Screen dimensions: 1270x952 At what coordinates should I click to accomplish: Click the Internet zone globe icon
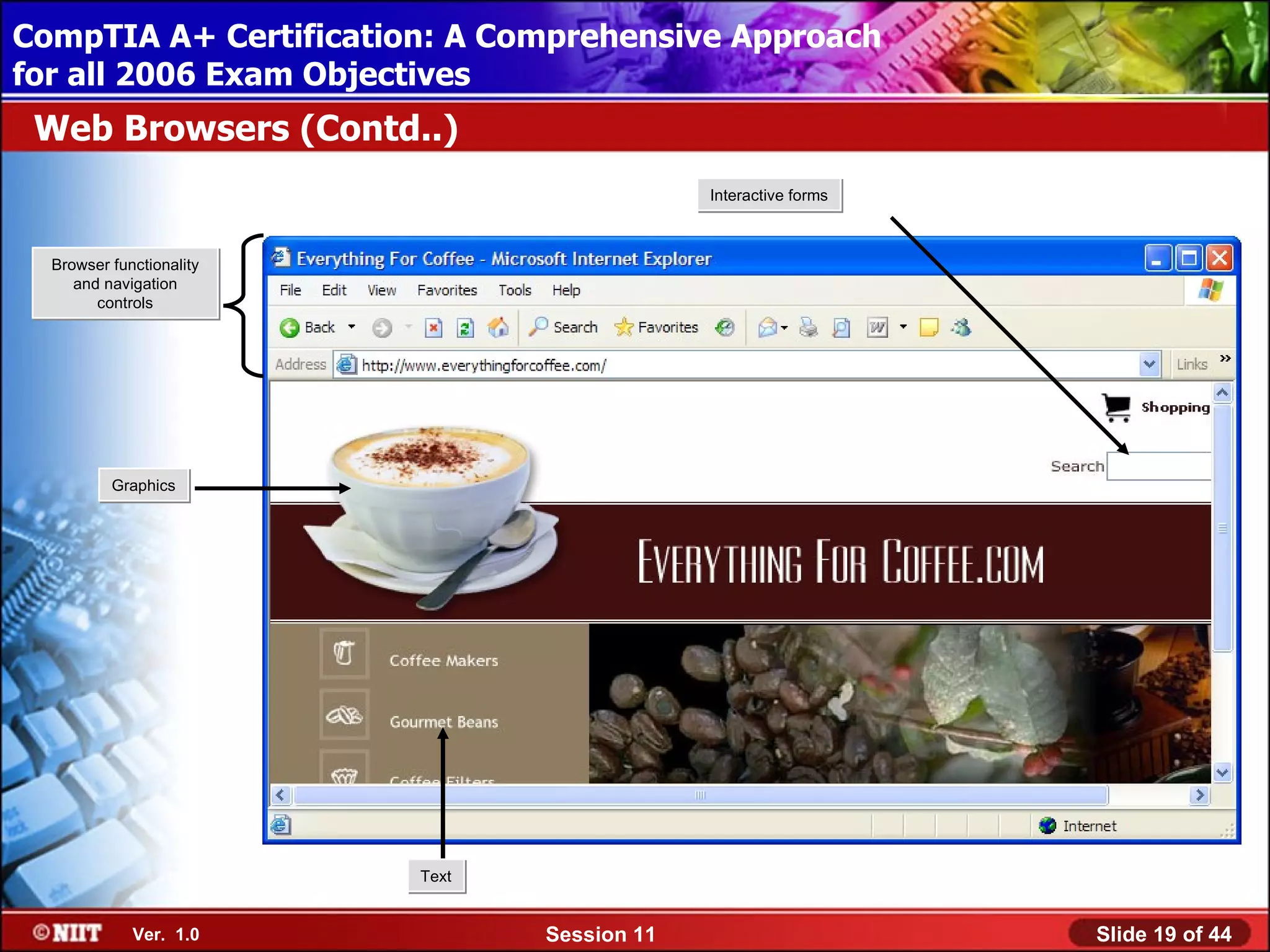[x=1047, y=826]
